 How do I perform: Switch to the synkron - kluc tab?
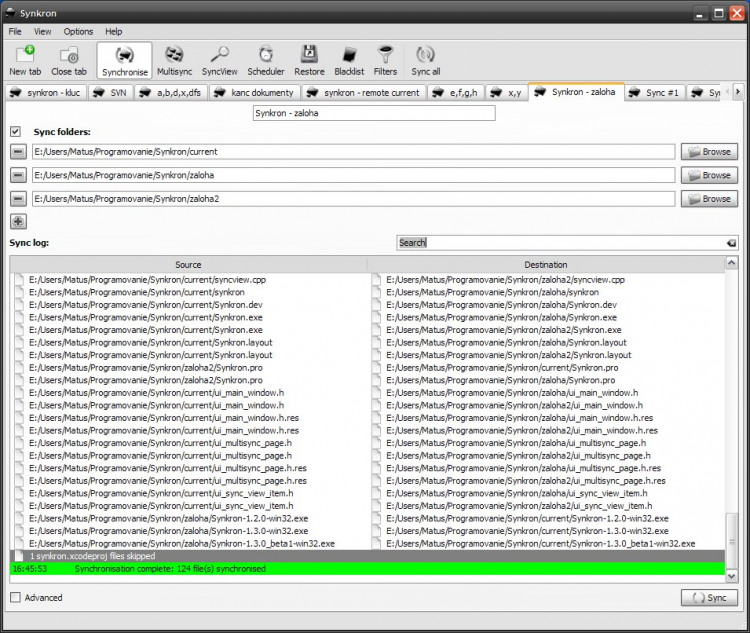click(46, 93)
